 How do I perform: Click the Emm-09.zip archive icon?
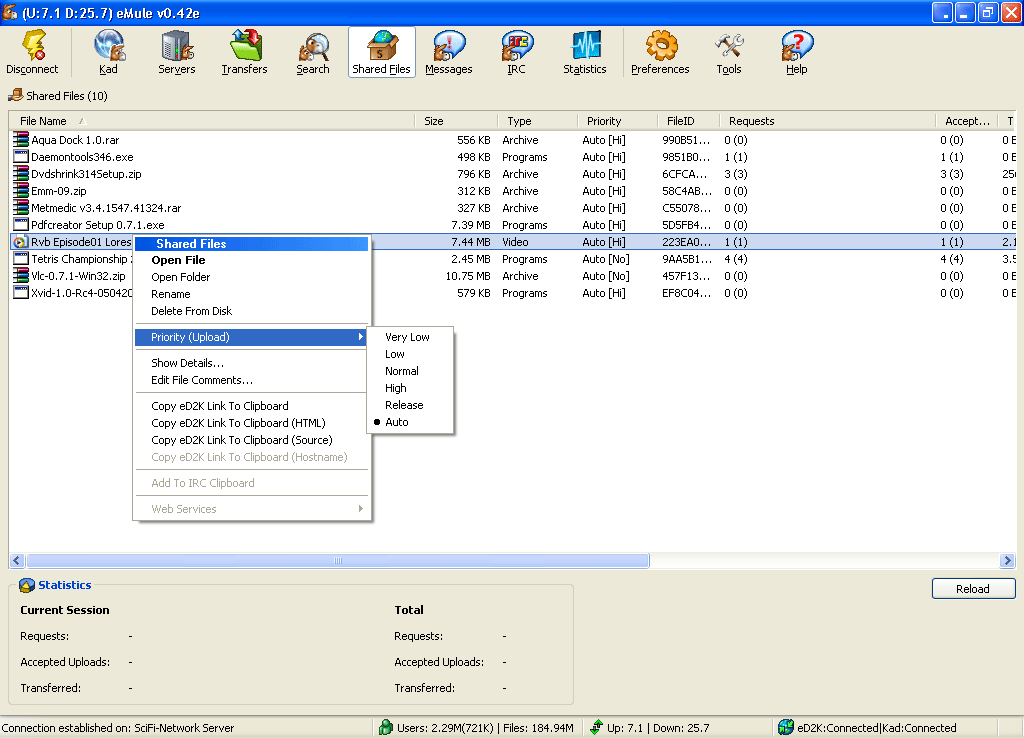(x=21, y=191)
